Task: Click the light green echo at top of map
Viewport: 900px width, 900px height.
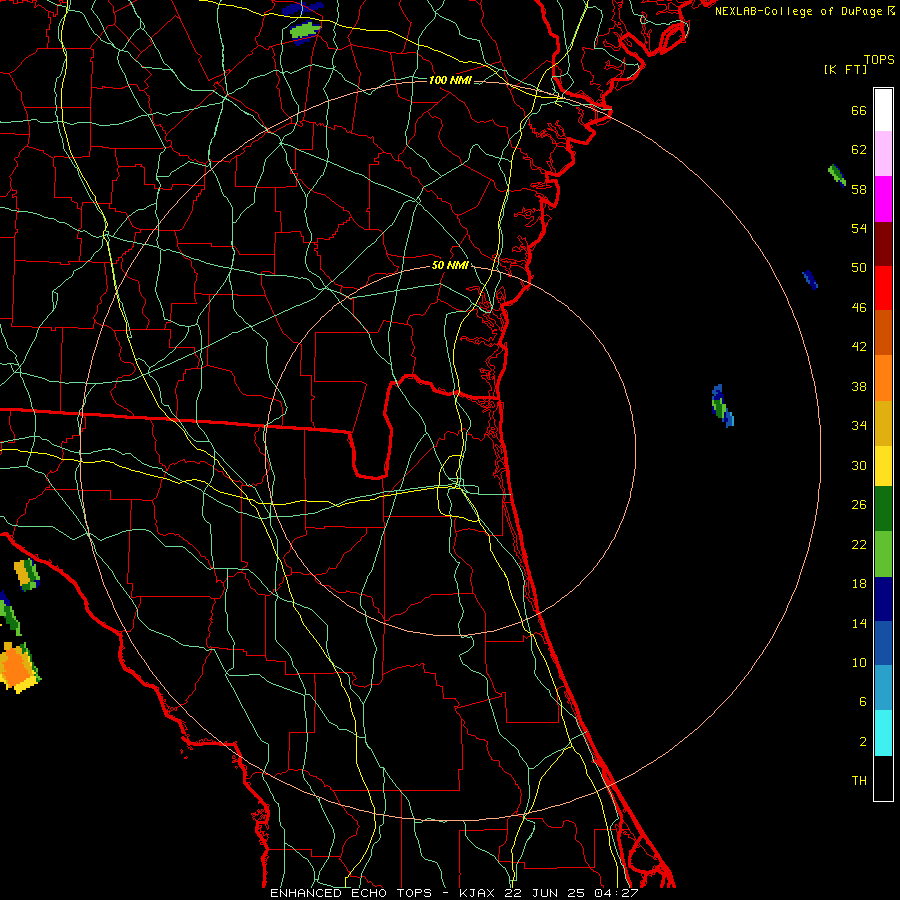Action: coord(303,29)
